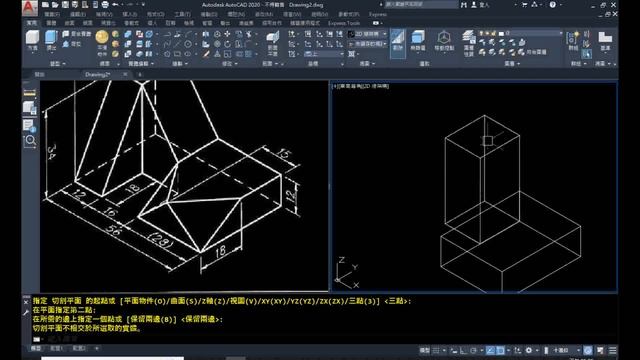Expand the Draw panel title
Screen dimensions: 640x360
tap(180, 64)
